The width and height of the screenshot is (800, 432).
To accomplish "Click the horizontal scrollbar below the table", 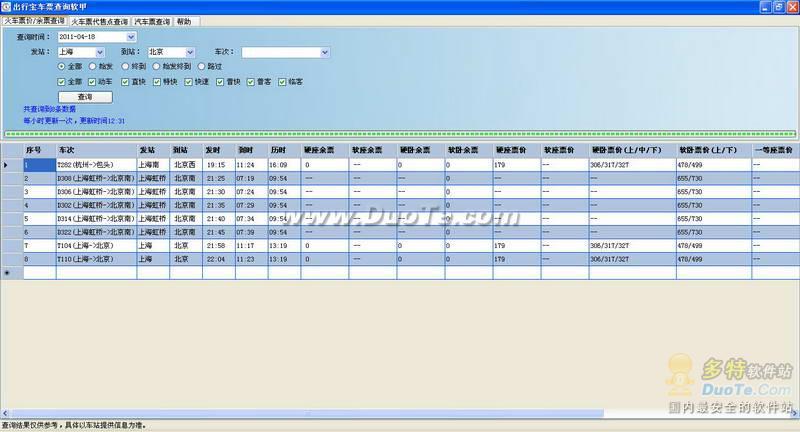I will click(400, 413).
